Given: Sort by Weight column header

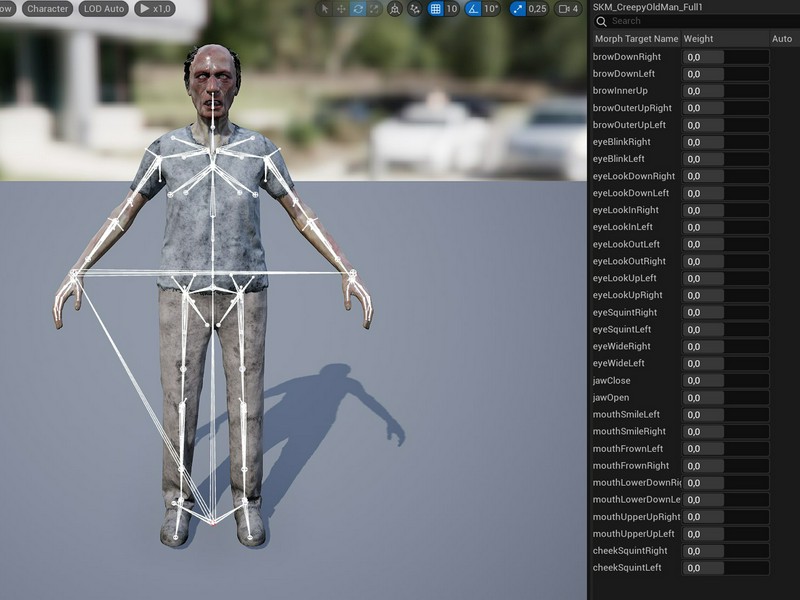Looking at the screenshot, I should (x=725, y=39).
